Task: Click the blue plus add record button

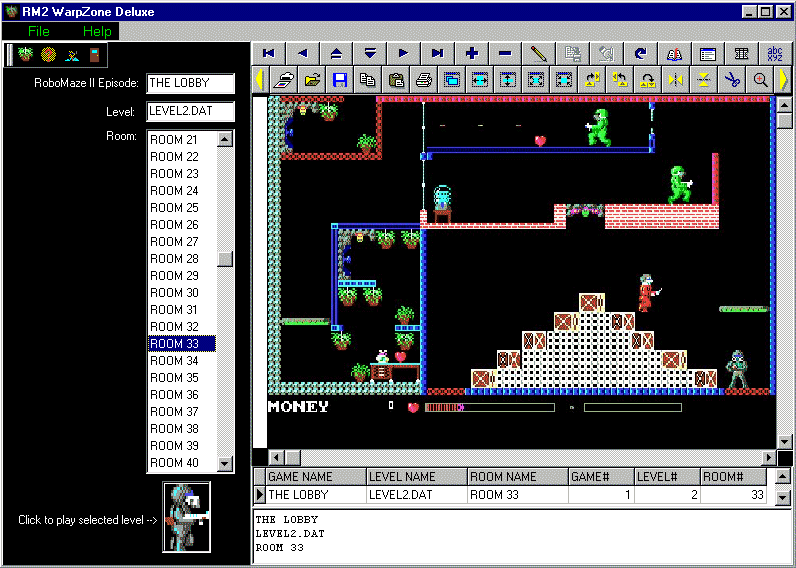Action: (471, 53)
